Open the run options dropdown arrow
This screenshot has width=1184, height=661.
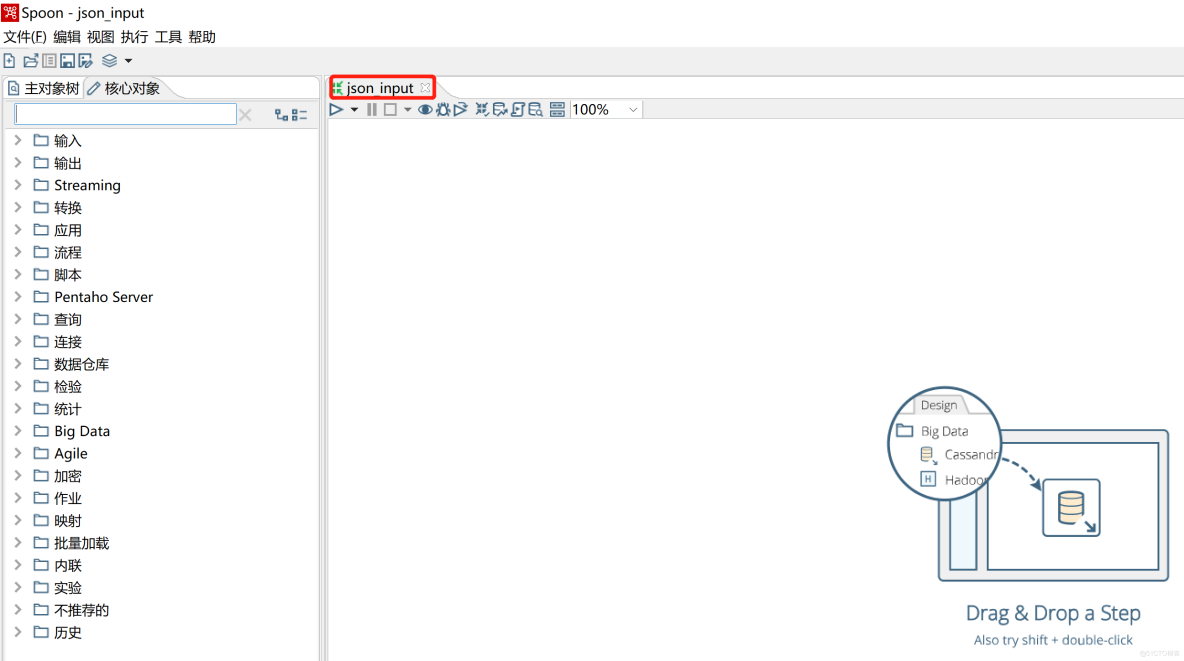[x=354, y=110]
